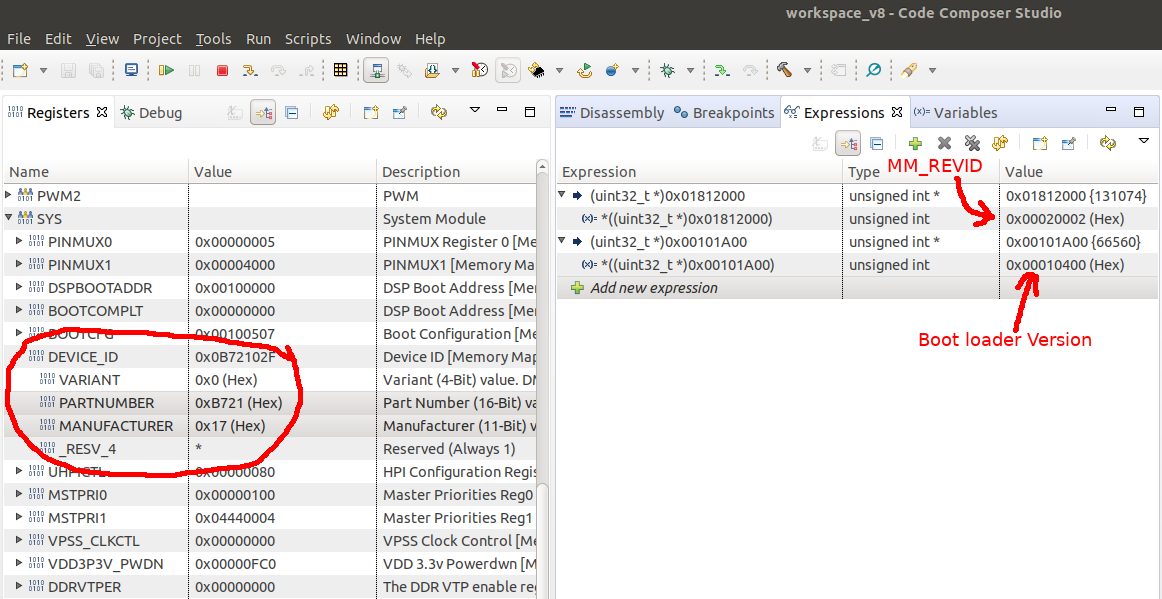This screenshot has width=1162, height=599.
Task: Click the blue Search magnifier icon
Action: click(x=874, y=70)
